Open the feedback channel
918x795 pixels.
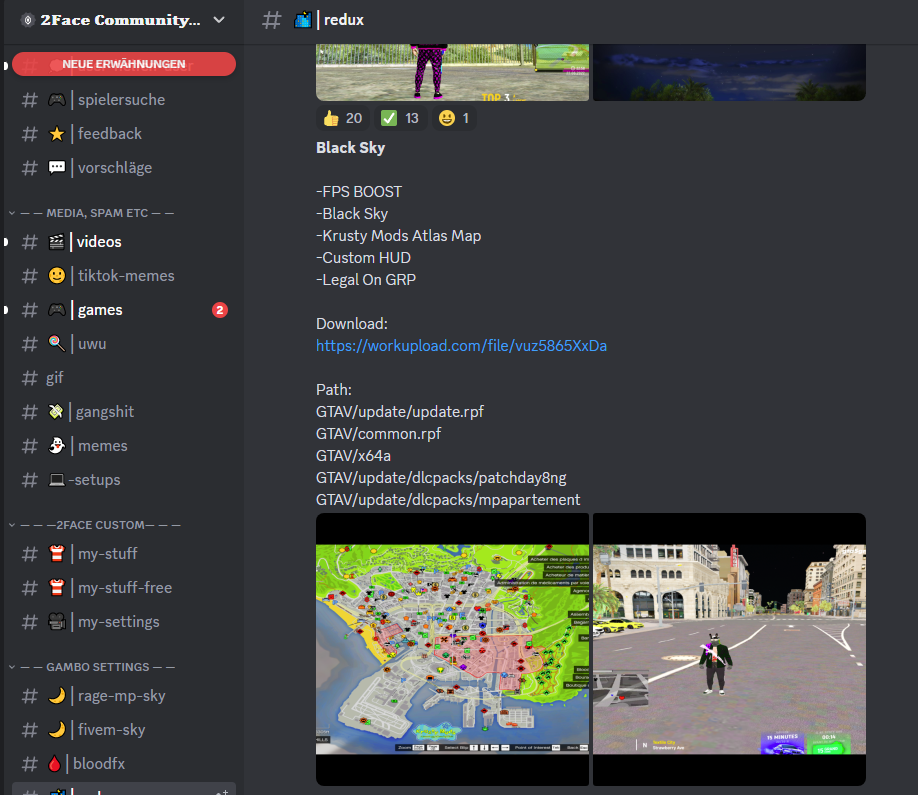pos(124,133)
